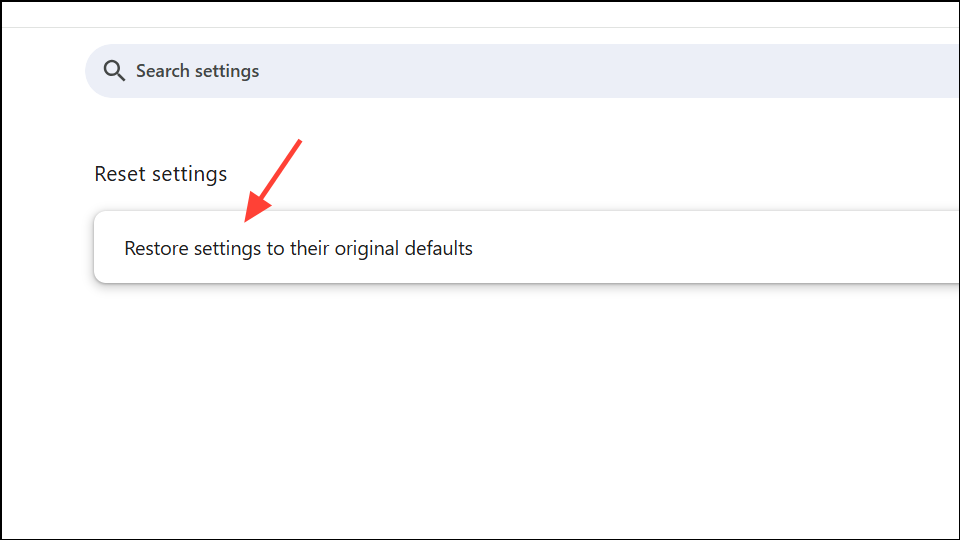Image resolution: width=960 pixels, height=540 pixels.
Task: Click blank page area below Restore card
Action: pyautogui.click(x=478, y=410)
